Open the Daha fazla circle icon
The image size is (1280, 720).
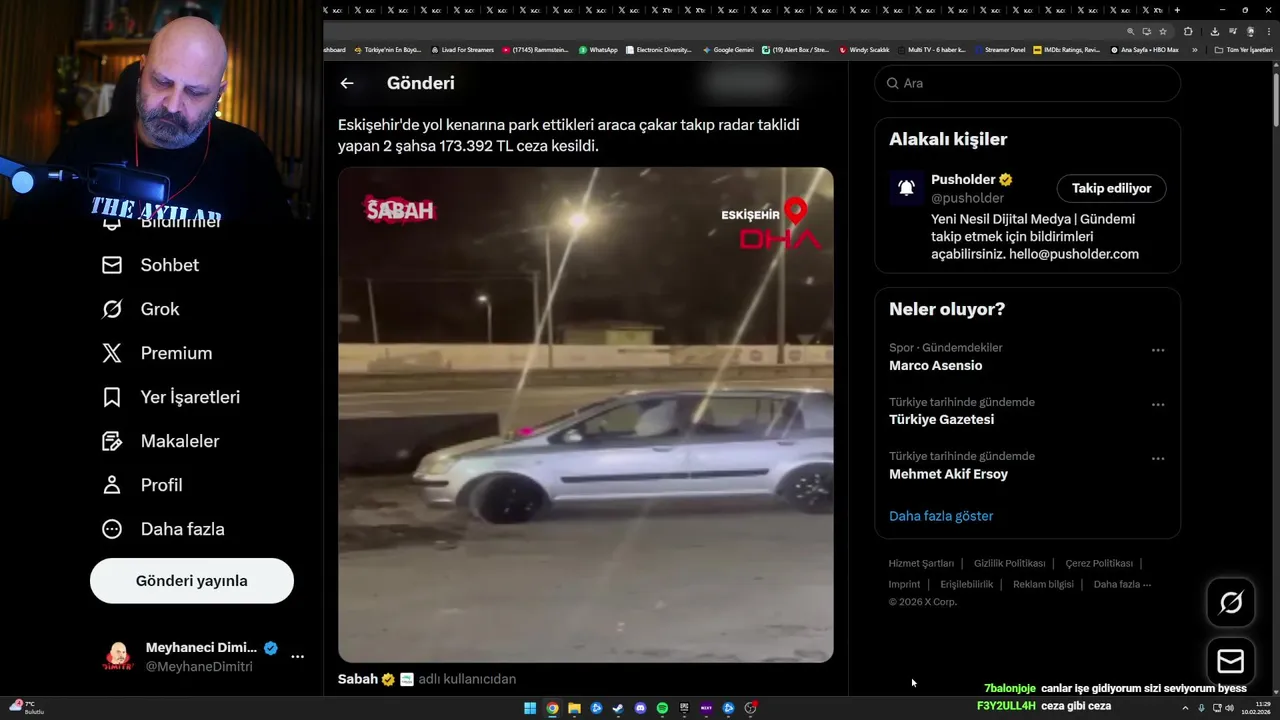(112, 529)
